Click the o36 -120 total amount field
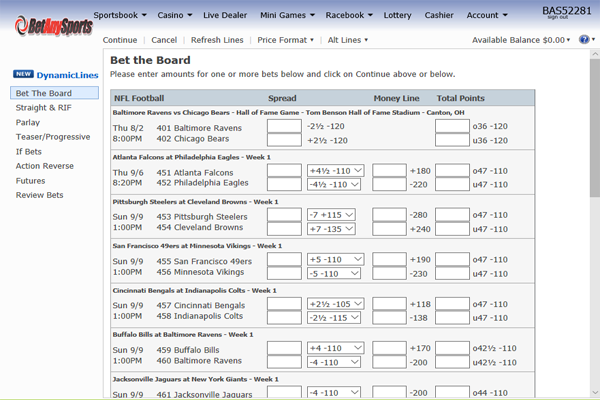This screenshot has width=600, height=400. pyautogui.click(x=452, y=126)
